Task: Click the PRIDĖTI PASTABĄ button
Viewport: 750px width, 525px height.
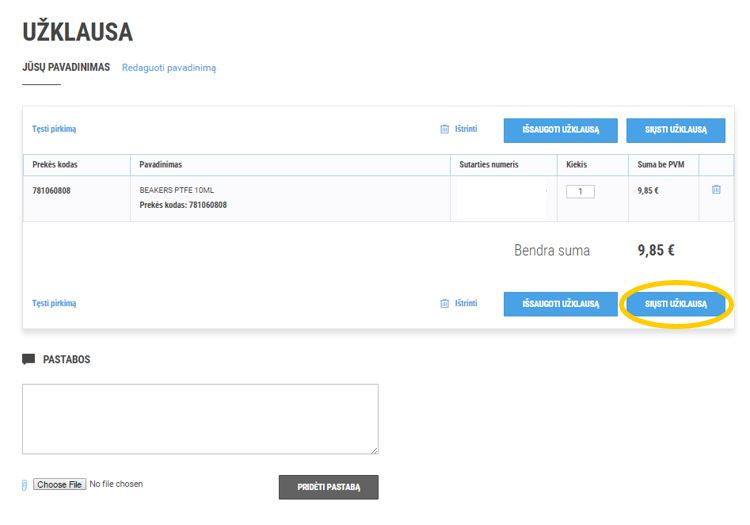Action: tap(329, 487)
